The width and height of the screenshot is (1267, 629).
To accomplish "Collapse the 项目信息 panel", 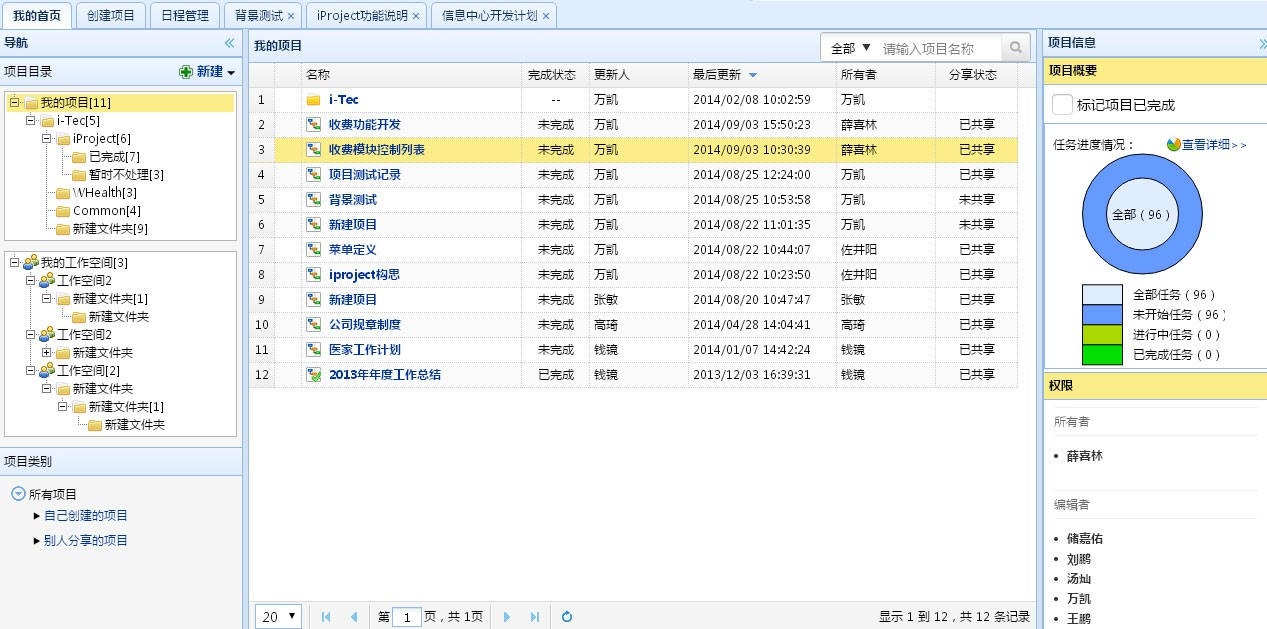I will (x=1262, y=43).
